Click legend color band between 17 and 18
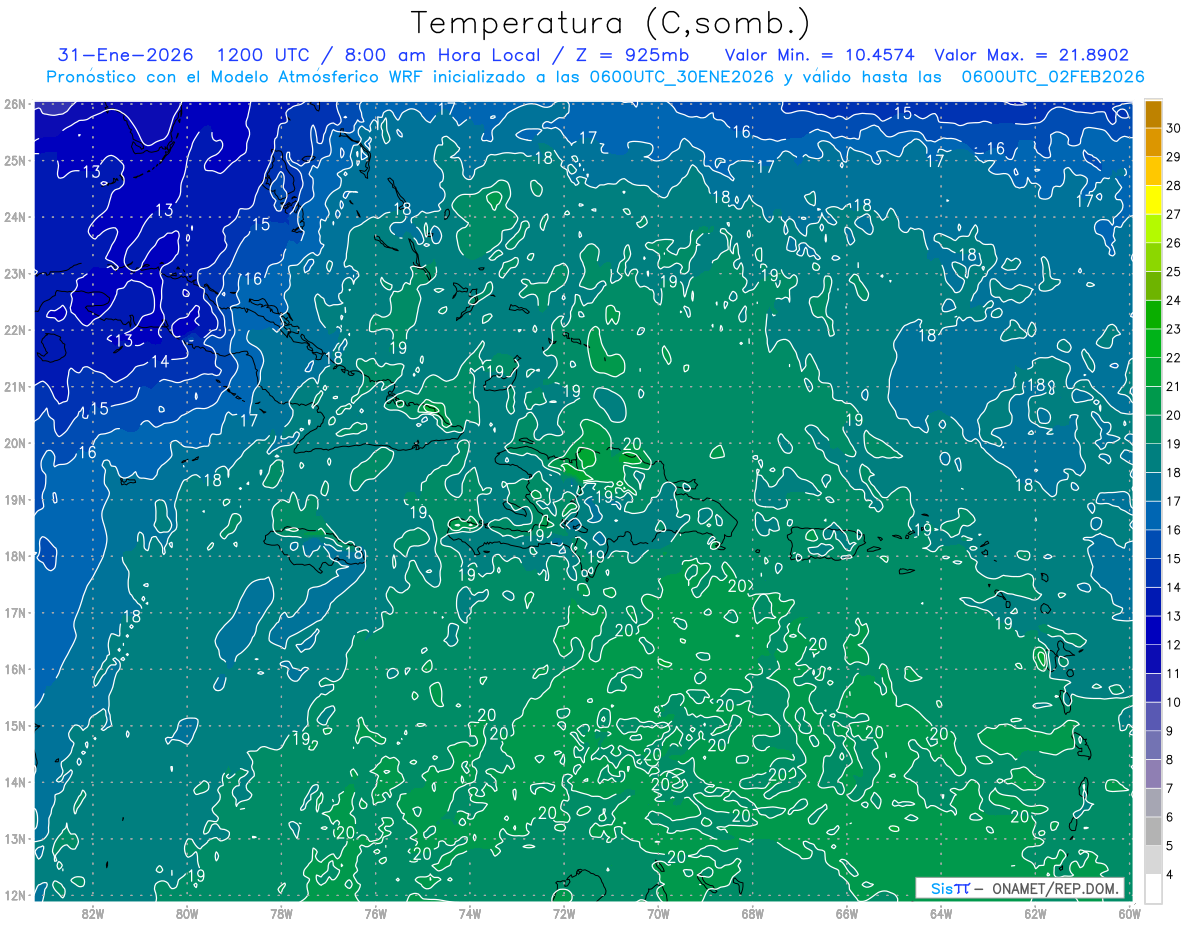 click(1153, 487)
